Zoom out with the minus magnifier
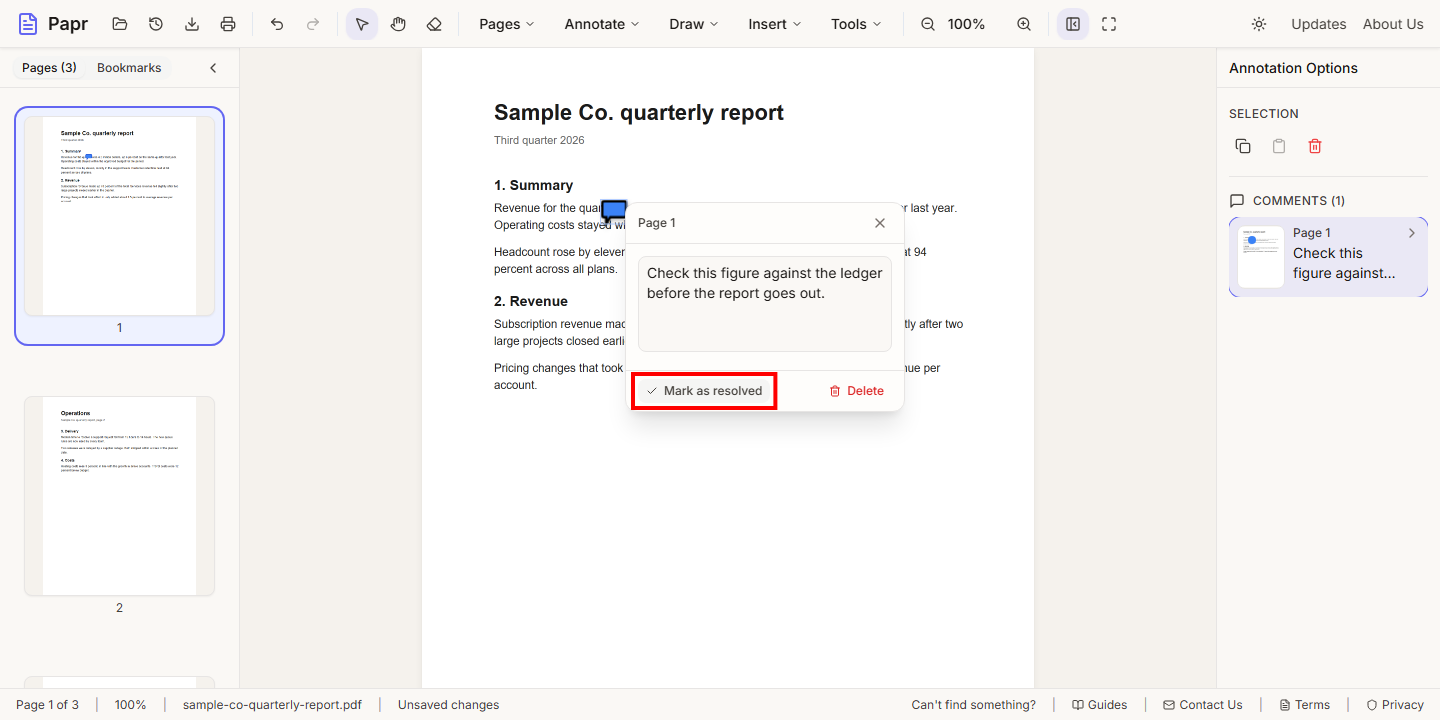Viewport: 1440px width, 720px height. pos(928,24)
